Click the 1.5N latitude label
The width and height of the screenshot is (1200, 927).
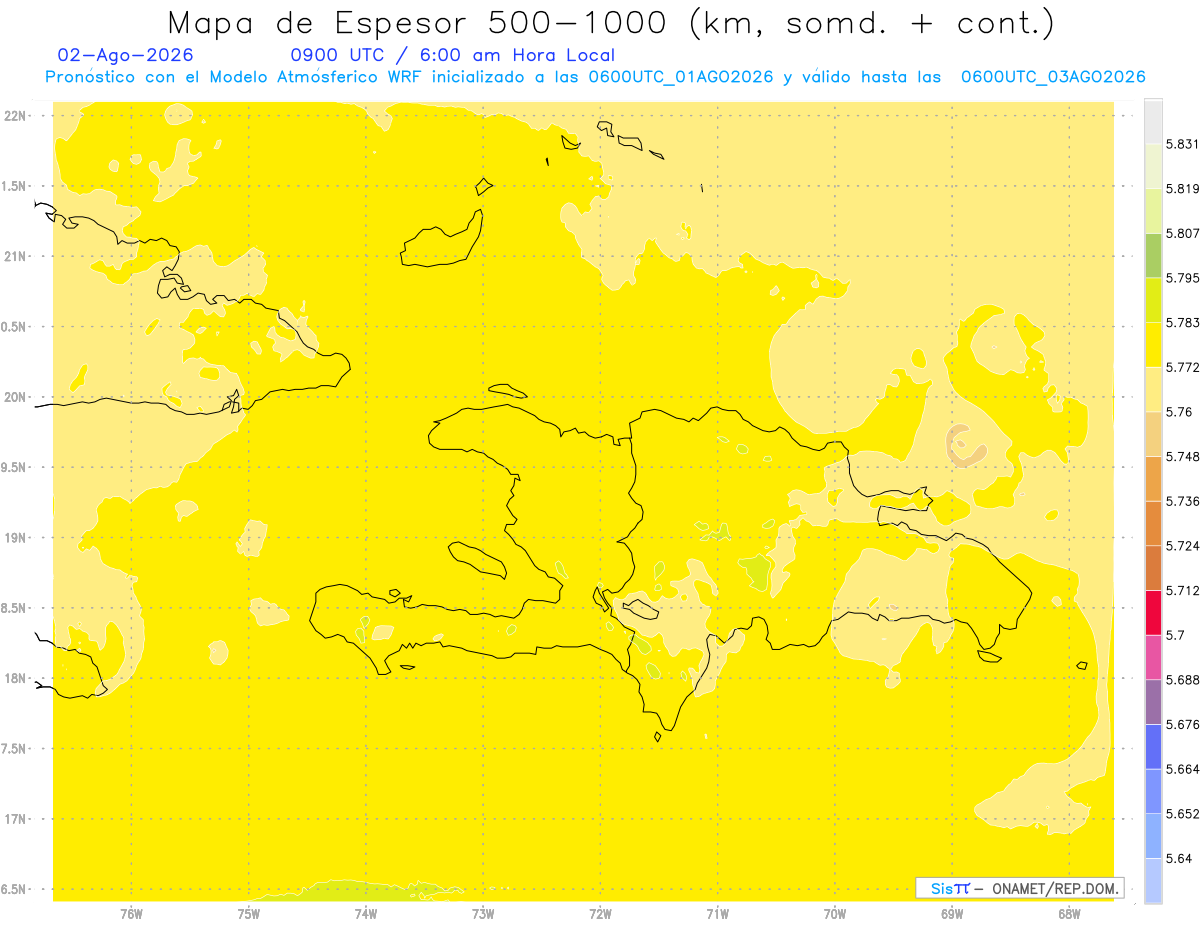(13, 187)
